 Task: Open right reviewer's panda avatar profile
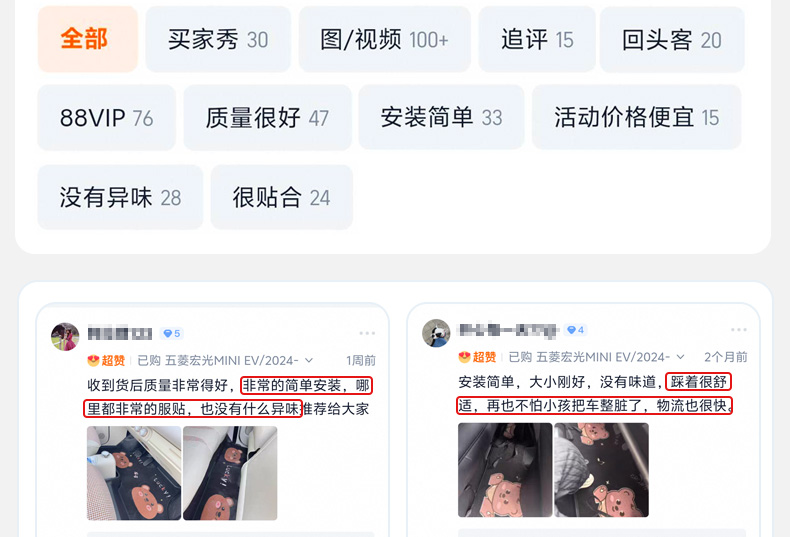click(x=436, y=333)
